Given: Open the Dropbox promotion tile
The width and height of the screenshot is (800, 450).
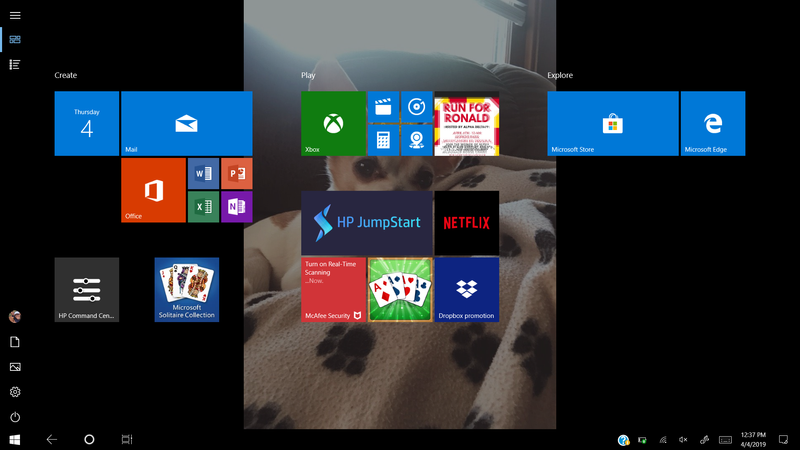Looking at the screenshot, I should click(x=467, y=290).
